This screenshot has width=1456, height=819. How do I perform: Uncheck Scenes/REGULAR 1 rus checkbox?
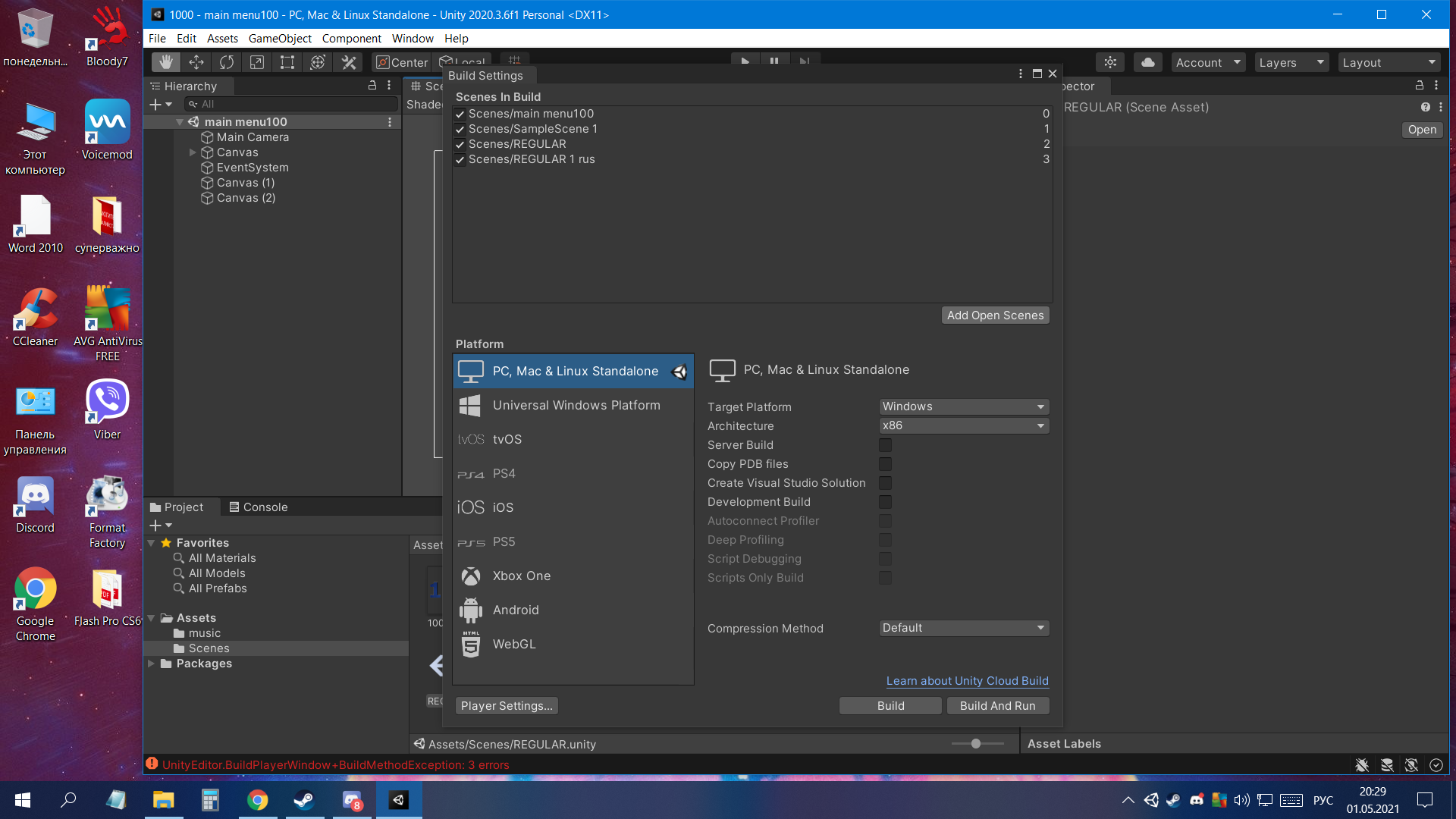click(x=460, y=159)
